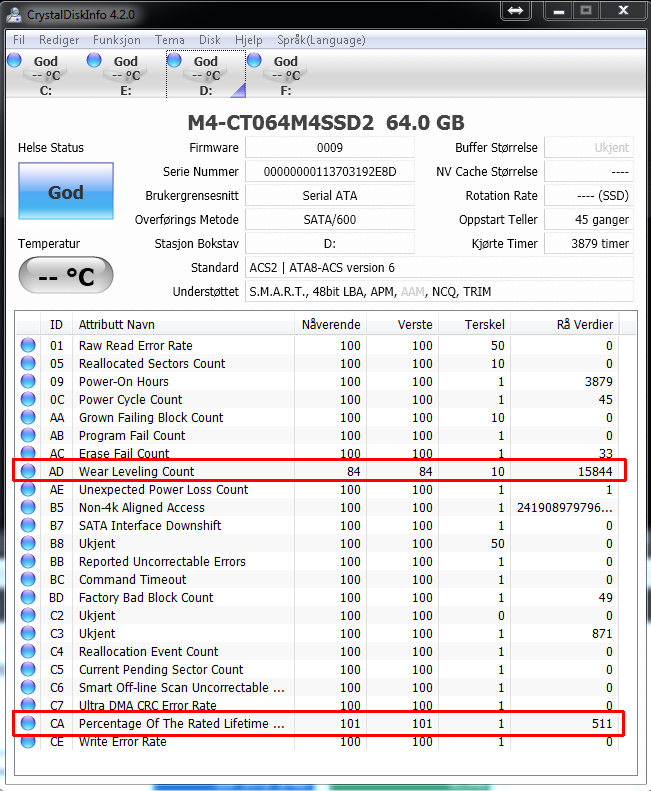The height and width of the screenshot is (791, 651).
Task: Click raw value 241908979796... in Non-4k row
Action: click(565, 507)
